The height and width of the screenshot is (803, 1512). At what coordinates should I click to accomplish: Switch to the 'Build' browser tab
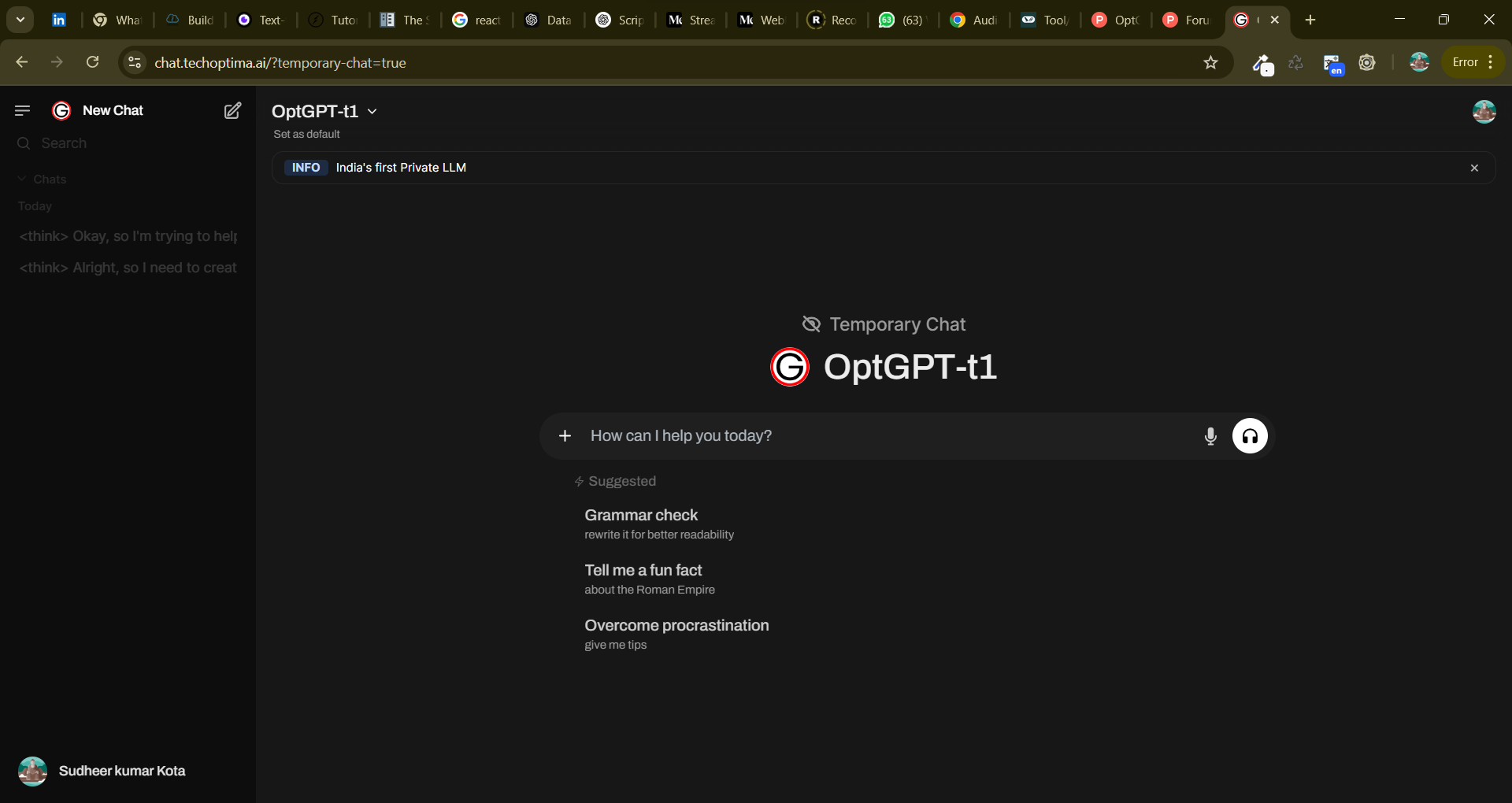point(190,20)
